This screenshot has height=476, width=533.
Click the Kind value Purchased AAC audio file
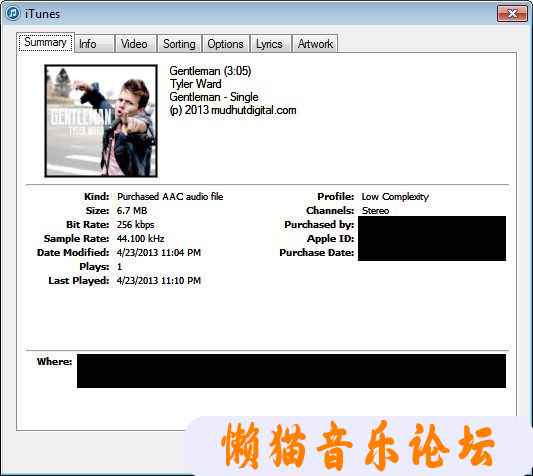pyautogui.click(x=170, y=197)
